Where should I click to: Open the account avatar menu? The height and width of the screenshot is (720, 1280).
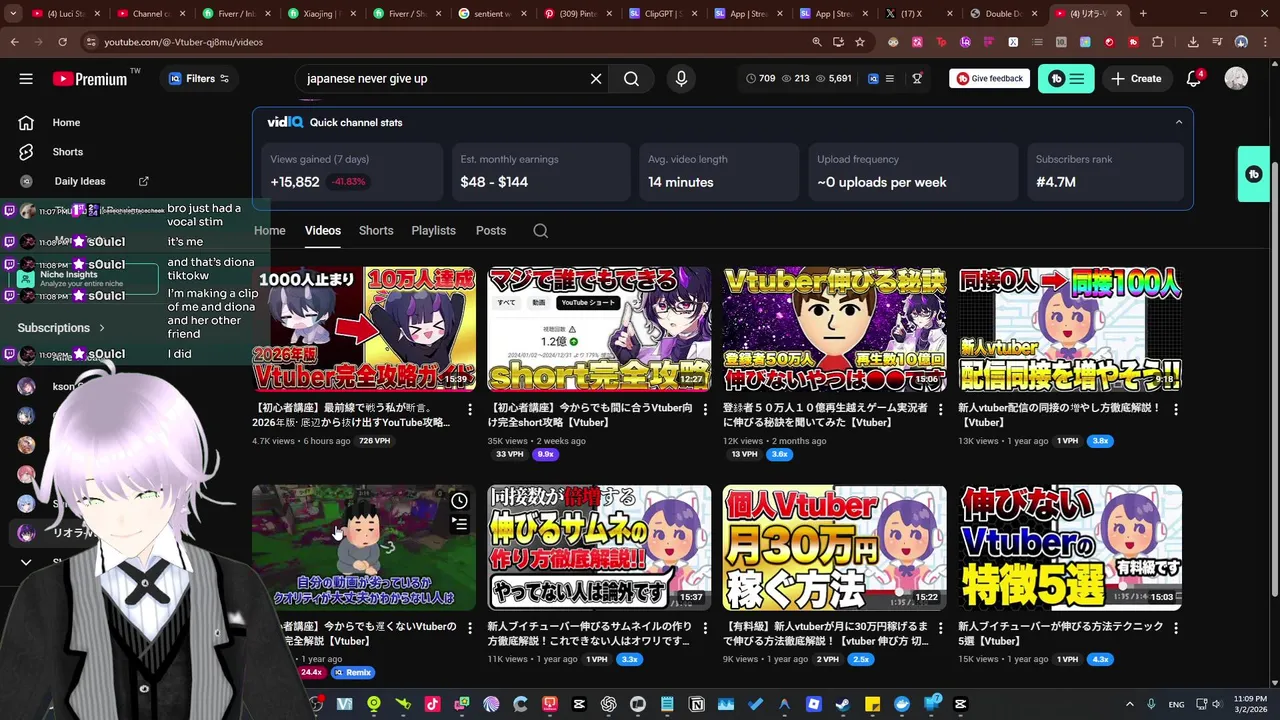click(1236, 79)
